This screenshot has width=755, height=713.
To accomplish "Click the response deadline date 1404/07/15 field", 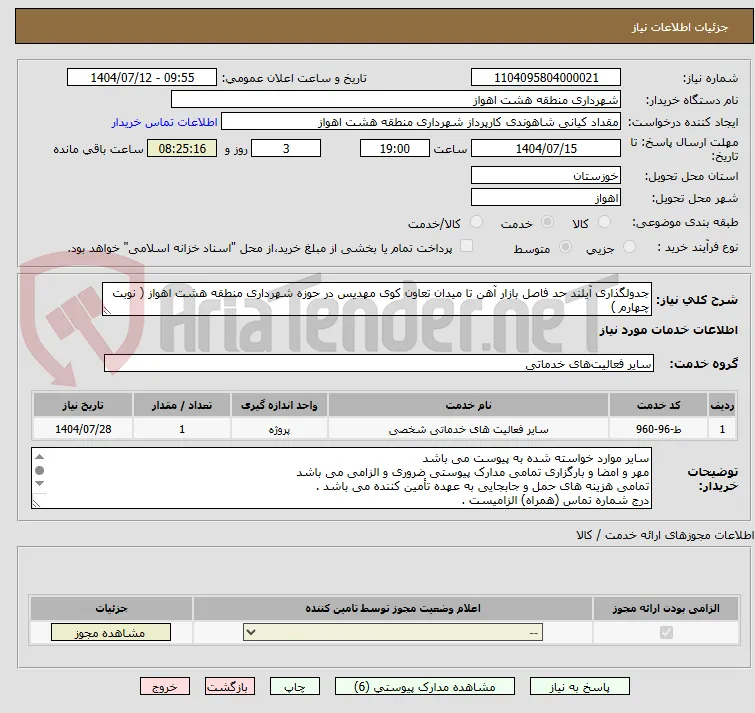I will [546, 148].
